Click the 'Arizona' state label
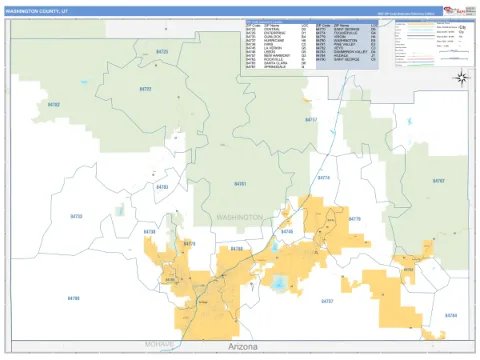This screenshot has width=480, height=360. point(243,347)
